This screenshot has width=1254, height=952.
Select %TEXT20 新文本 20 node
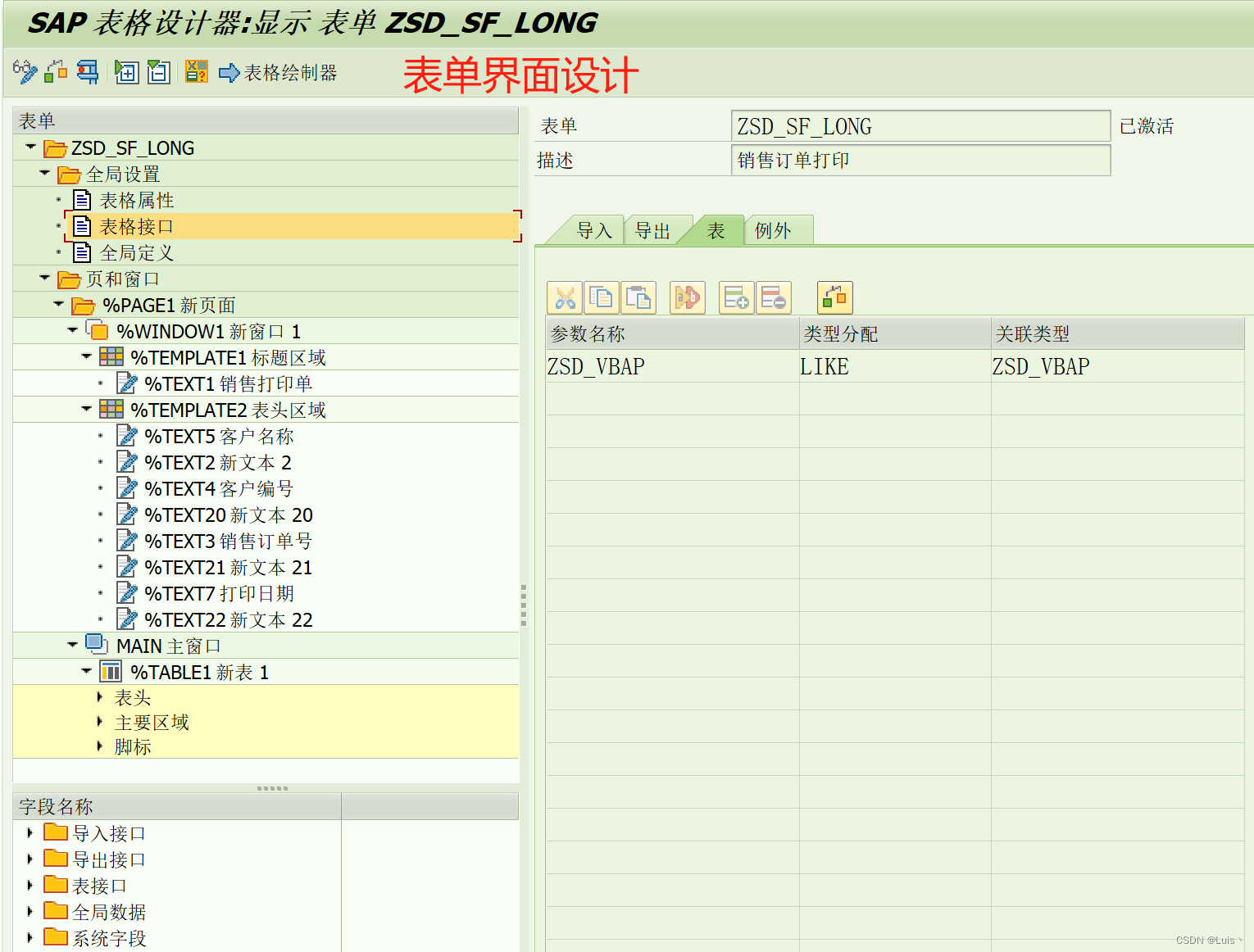tap(229, 515)
